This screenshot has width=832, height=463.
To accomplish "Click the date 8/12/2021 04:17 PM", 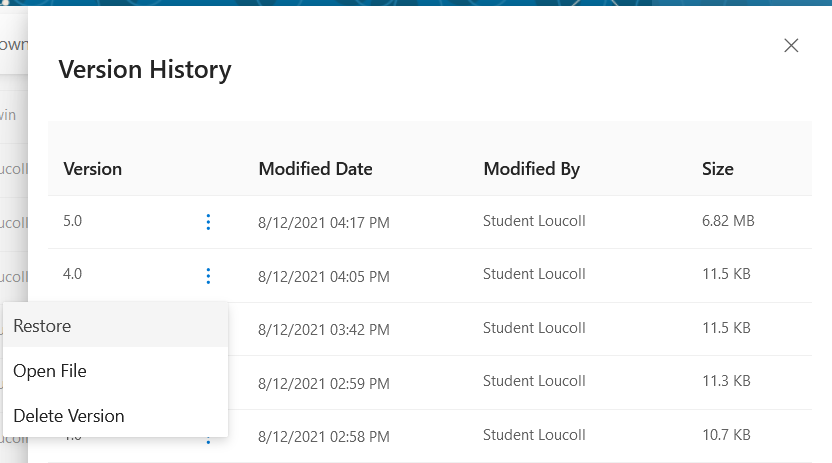I will (324, 222).
